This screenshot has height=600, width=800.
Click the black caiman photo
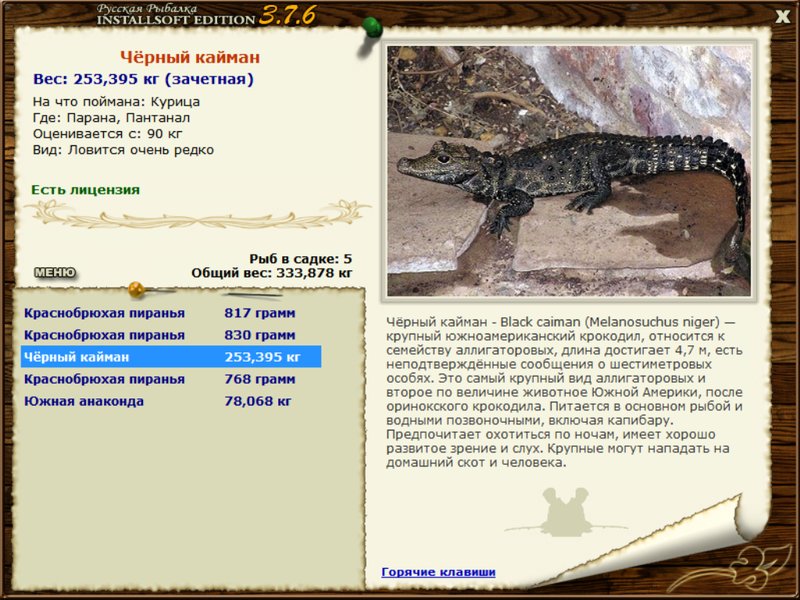pos(568,171)
